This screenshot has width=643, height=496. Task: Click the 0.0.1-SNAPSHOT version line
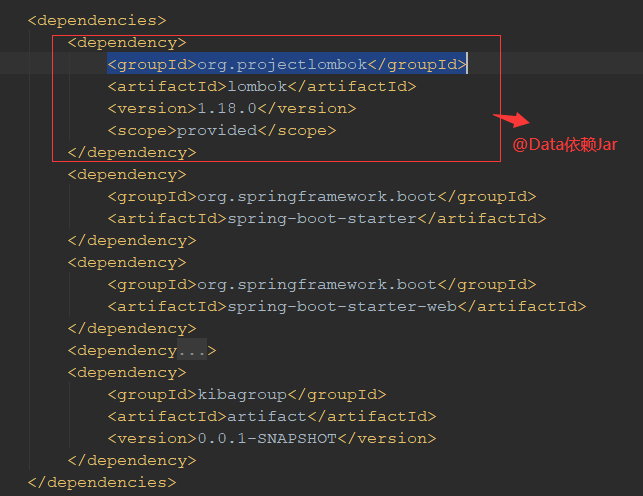[272, 438]
